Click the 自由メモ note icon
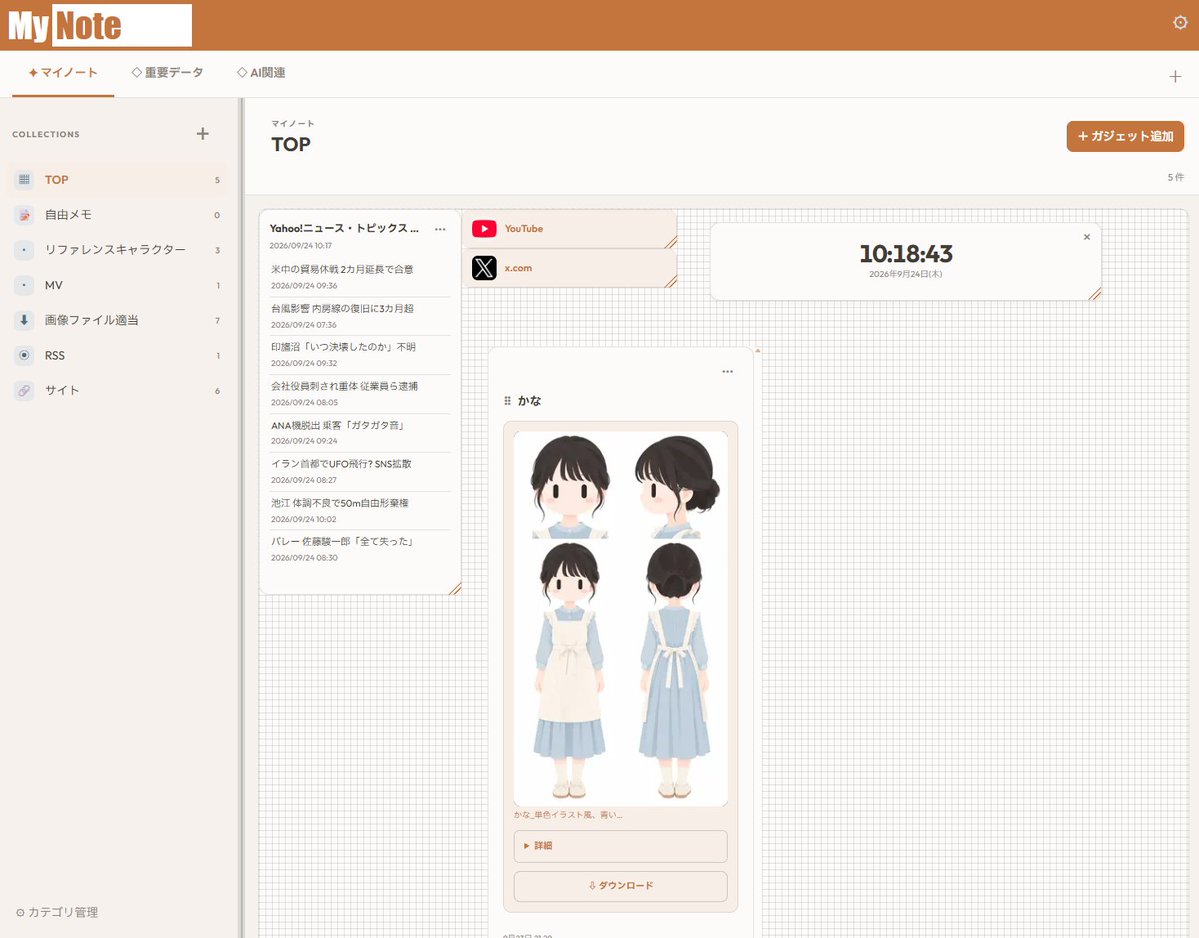This screenshot has width=1199, height=938. tap(24, 215)
